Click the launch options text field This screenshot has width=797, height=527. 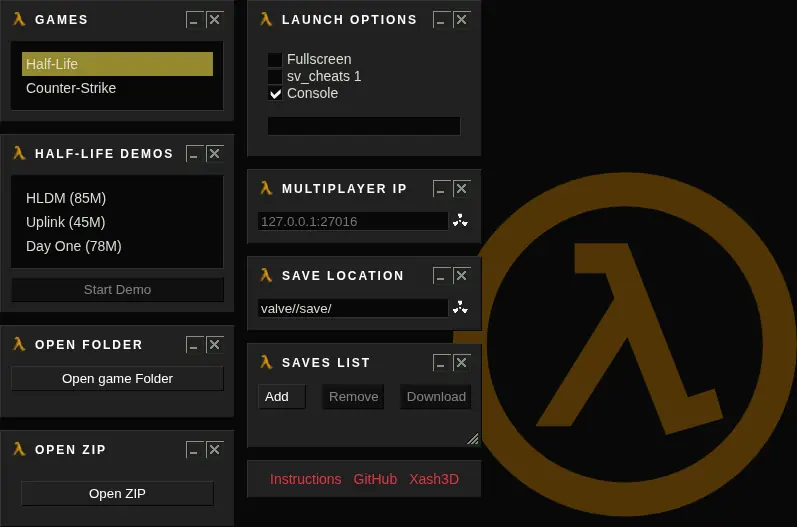coord(364,126)
